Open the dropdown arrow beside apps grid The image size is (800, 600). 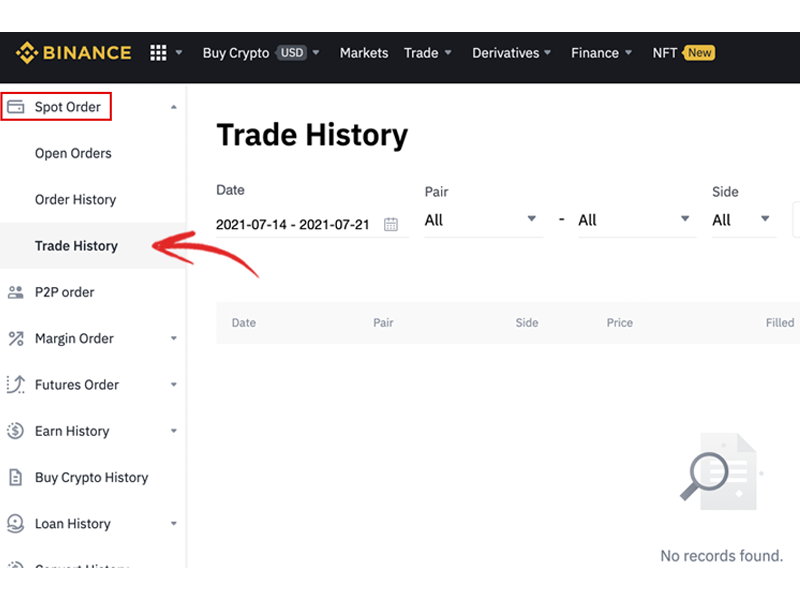(179, 53)
